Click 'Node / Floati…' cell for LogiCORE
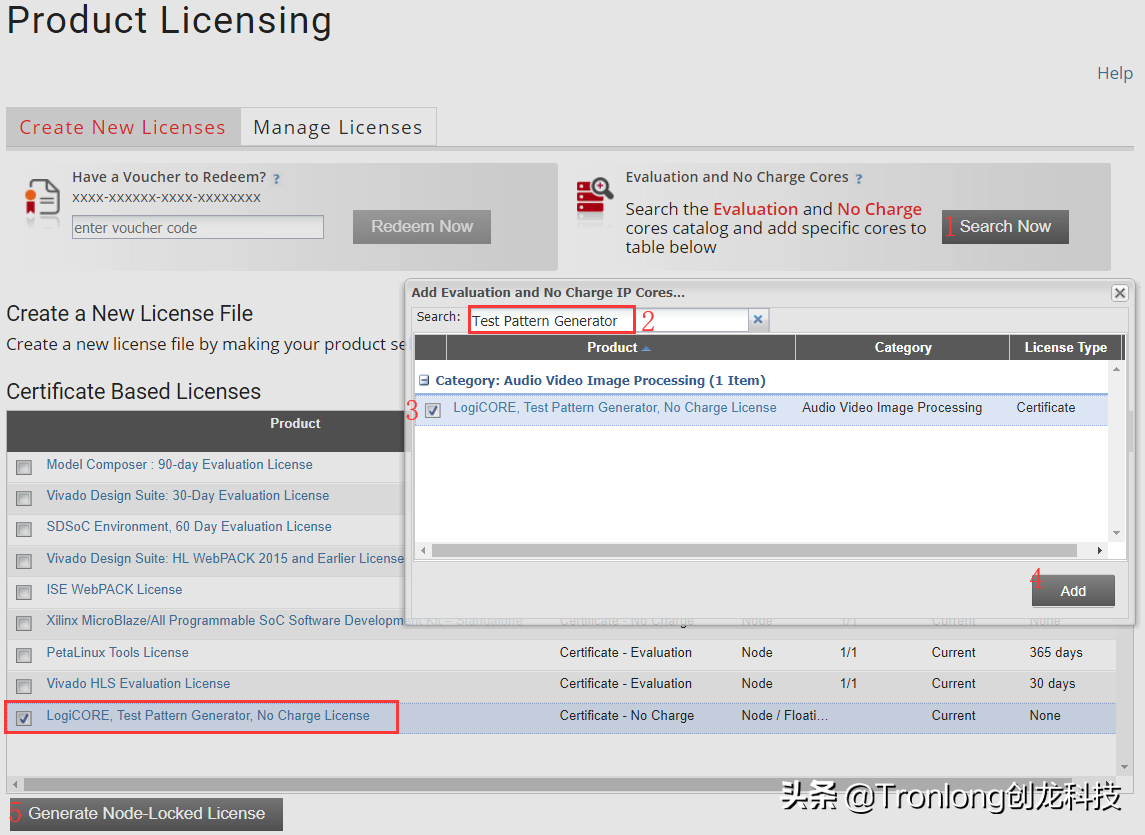This screenshot has width=1145, height=835. [785, 716]
